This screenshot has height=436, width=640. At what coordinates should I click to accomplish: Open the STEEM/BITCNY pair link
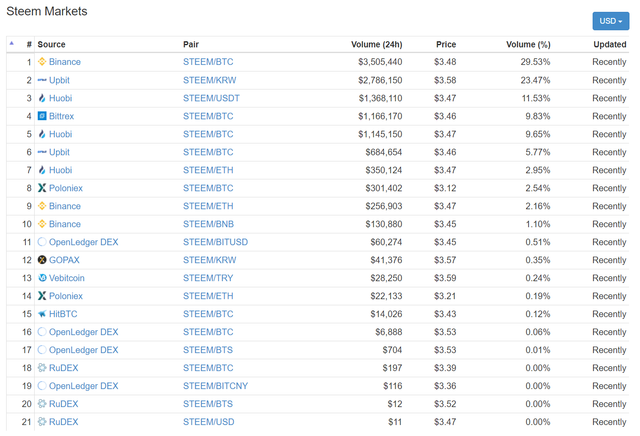coord(215,385)
